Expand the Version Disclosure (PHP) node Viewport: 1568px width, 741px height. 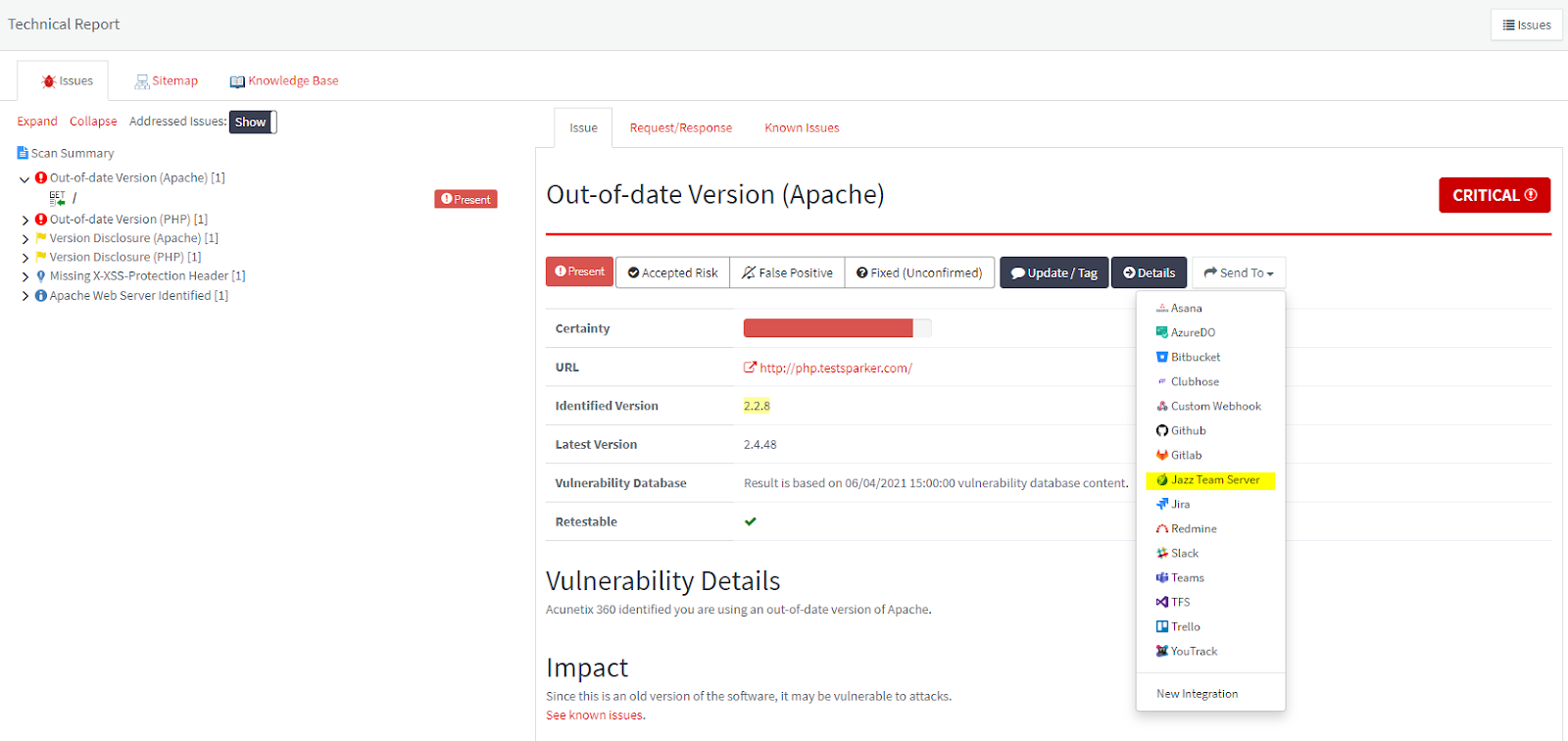click(x=24, y=258)
